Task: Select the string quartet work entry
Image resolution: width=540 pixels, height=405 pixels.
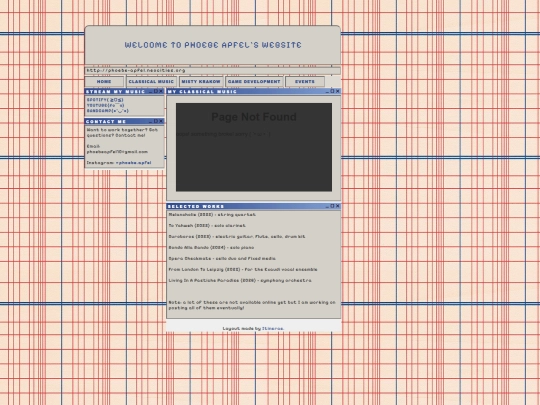Action: click(x=212, y=215)
